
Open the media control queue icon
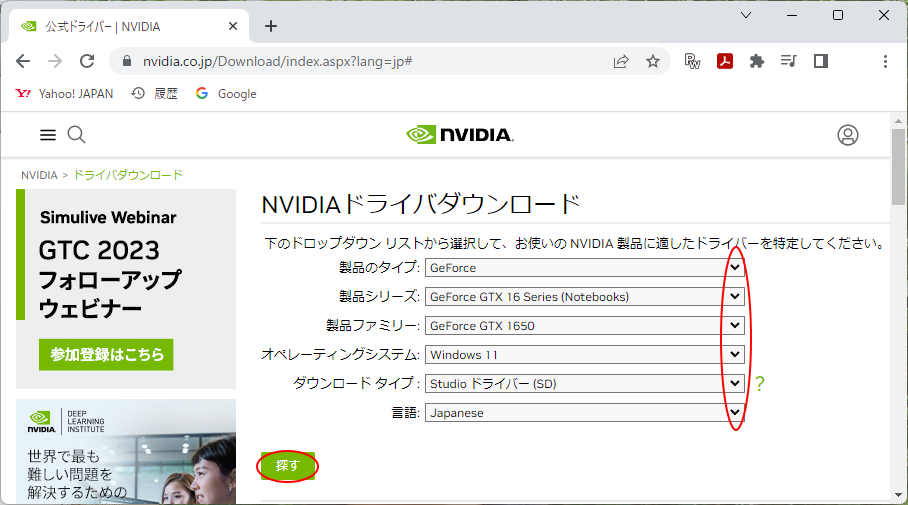[x=789, y=61]
